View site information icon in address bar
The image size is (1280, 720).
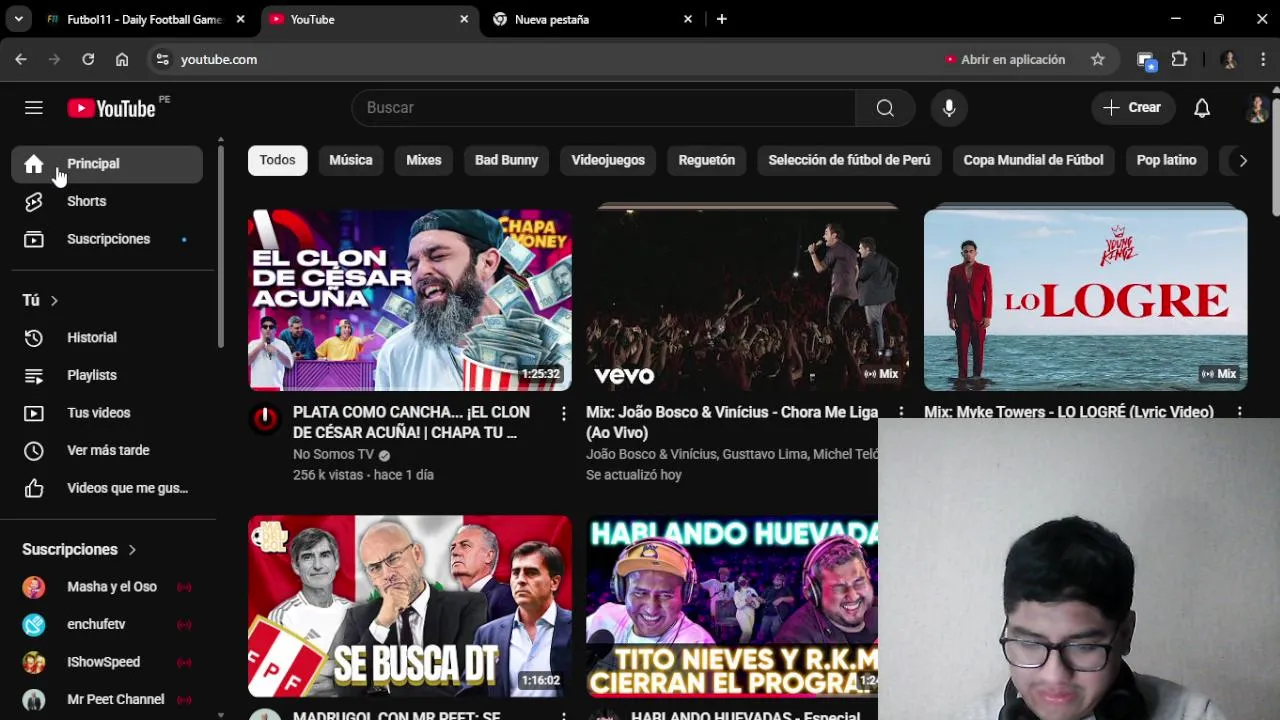pyautogui.click(x=163, y=60)
